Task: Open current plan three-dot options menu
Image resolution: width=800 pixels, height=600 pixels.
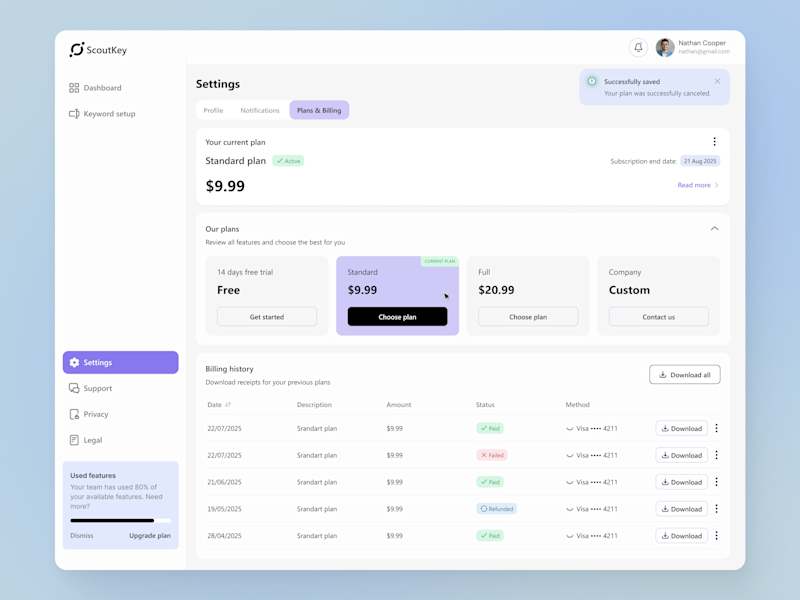Action: [x=714, y=141]
